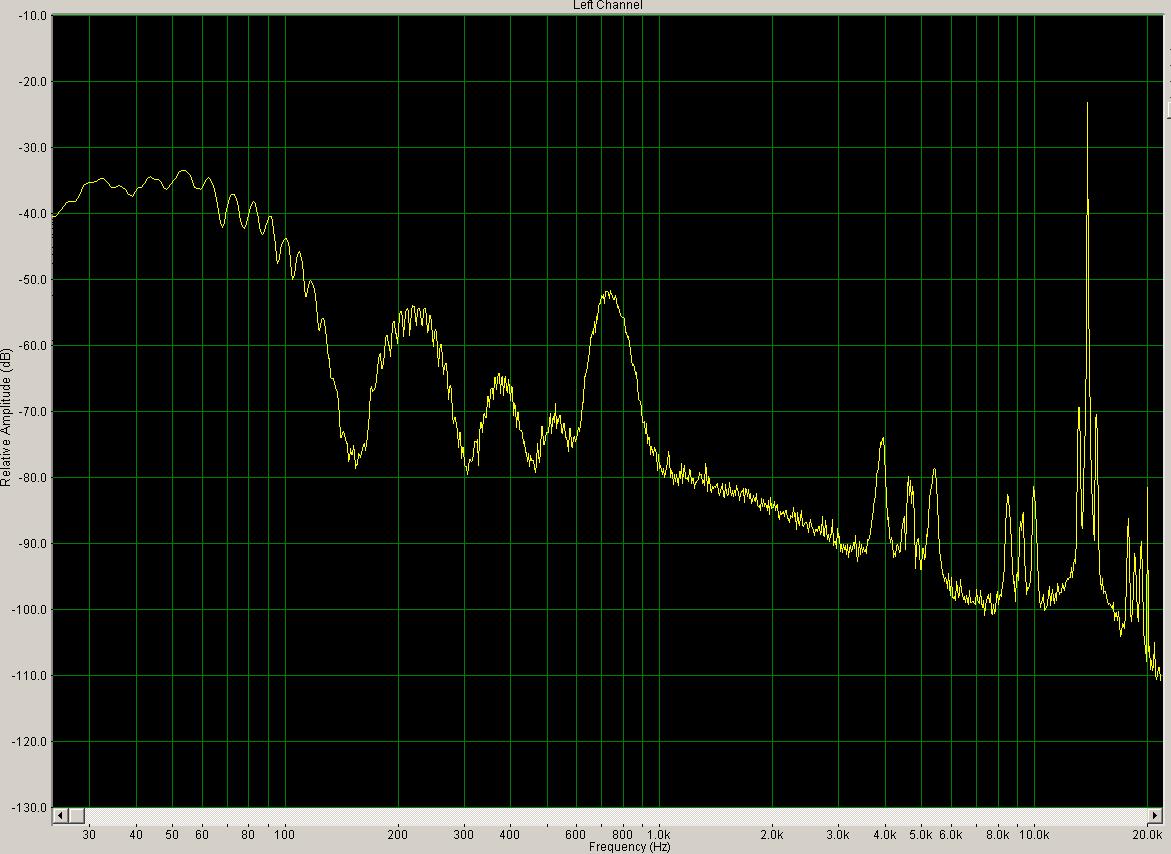Click the 5.0k frequency axis label
The width and height of the screenshot is (1171, 854).
(x=921, y=835)
